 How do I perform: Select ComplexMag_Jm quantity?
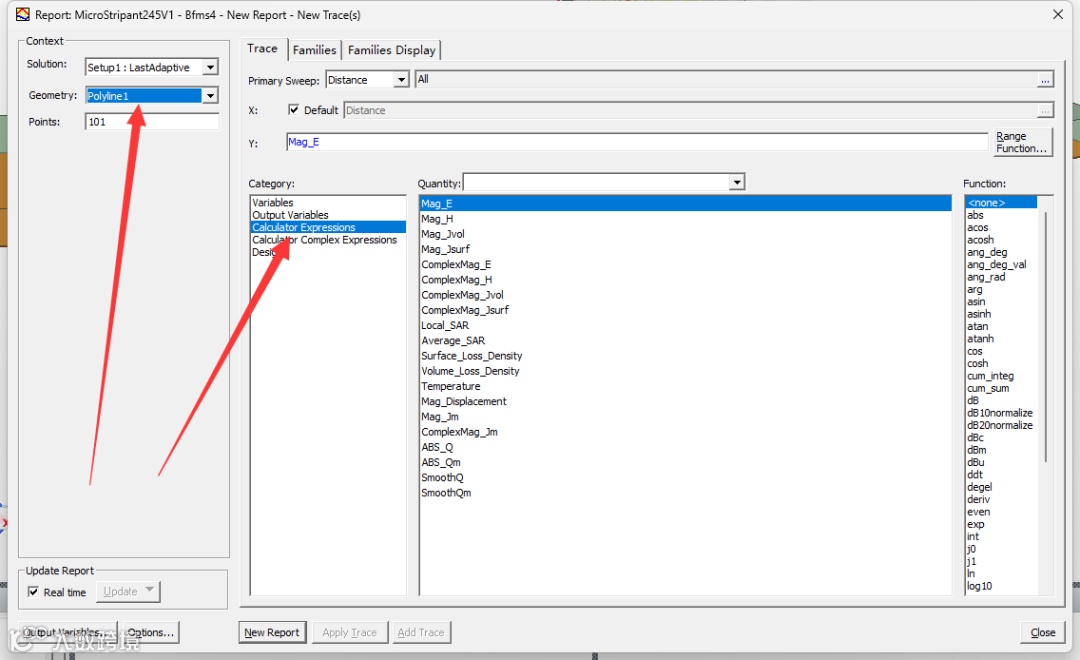pos(459,432)
